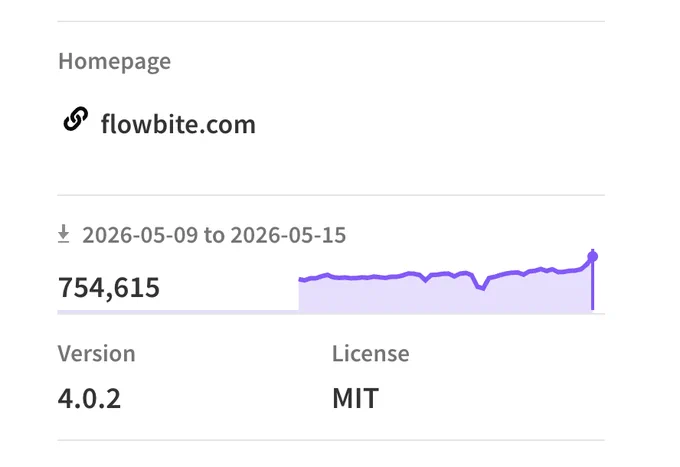
Task: Click the download arrow icon by date range
Action: coord(63,234)
